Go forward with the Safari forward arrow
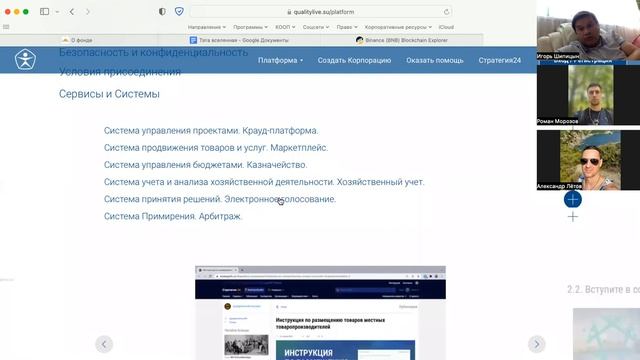Screen dimensions: 640x360 click(87, 12)
